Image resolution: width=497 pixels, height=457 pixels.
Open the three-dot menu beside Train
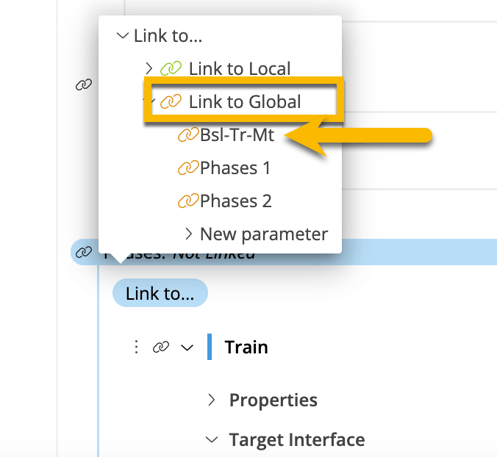click(x=136, y=347)
